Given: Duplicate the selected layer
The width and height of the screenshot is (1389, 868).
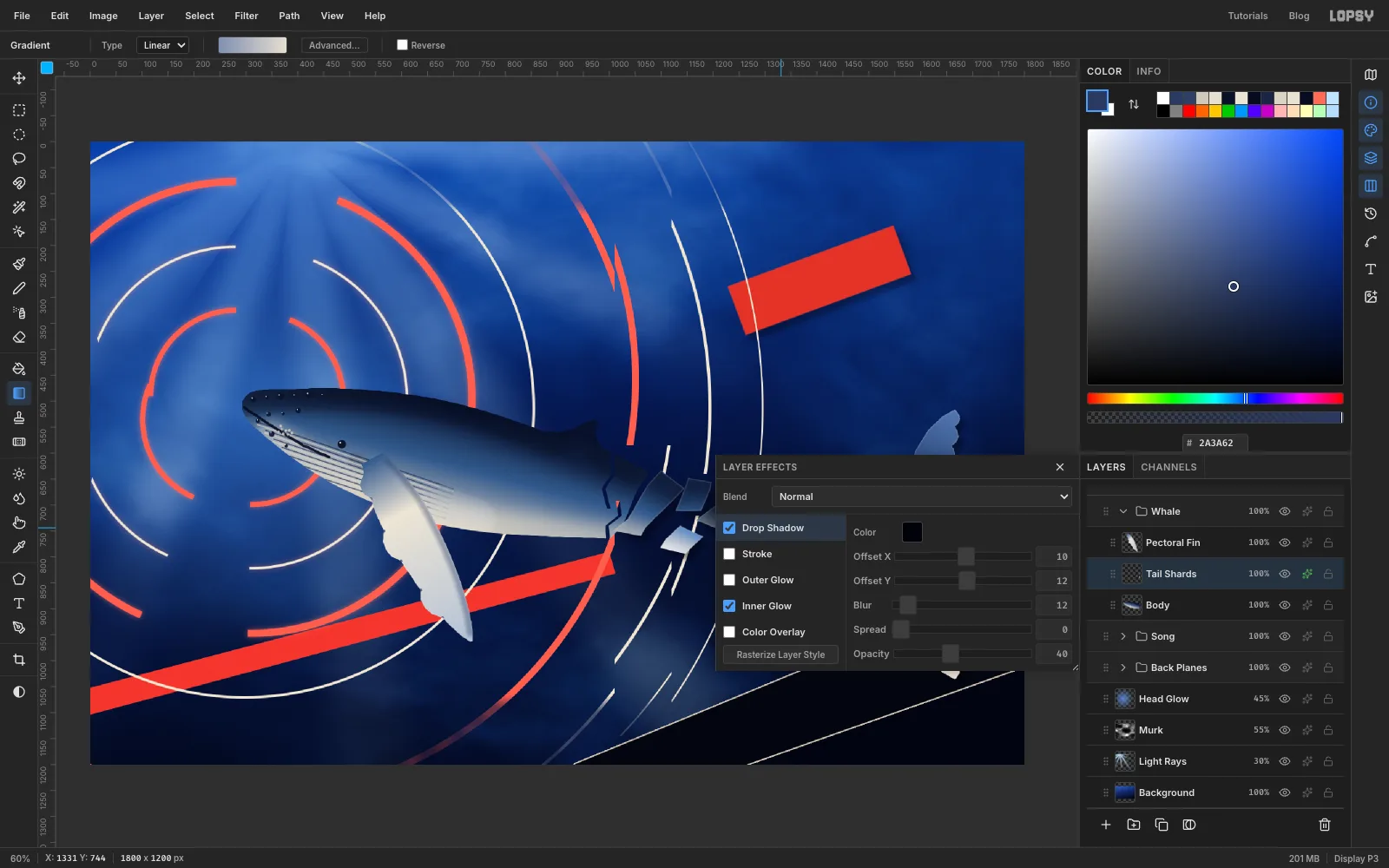Looking at the screenshot, I should coord(1162,825).
